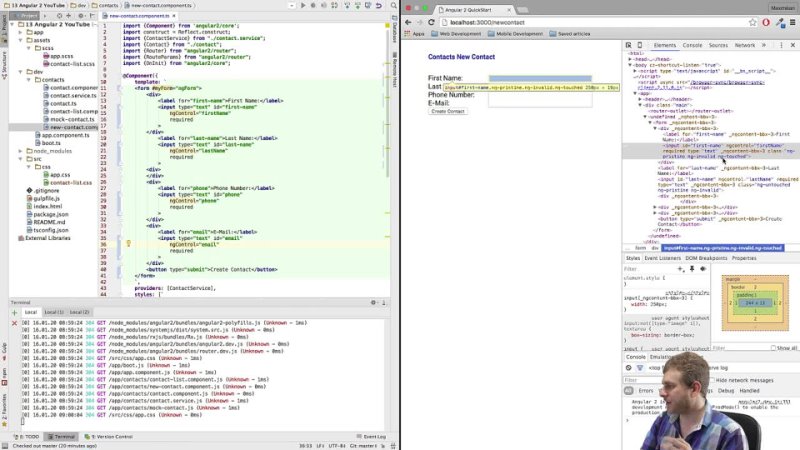Reload the localhost page in Chrome
Image resolution: width=800 pixels, height=450 pixels.
coord(431,22)
